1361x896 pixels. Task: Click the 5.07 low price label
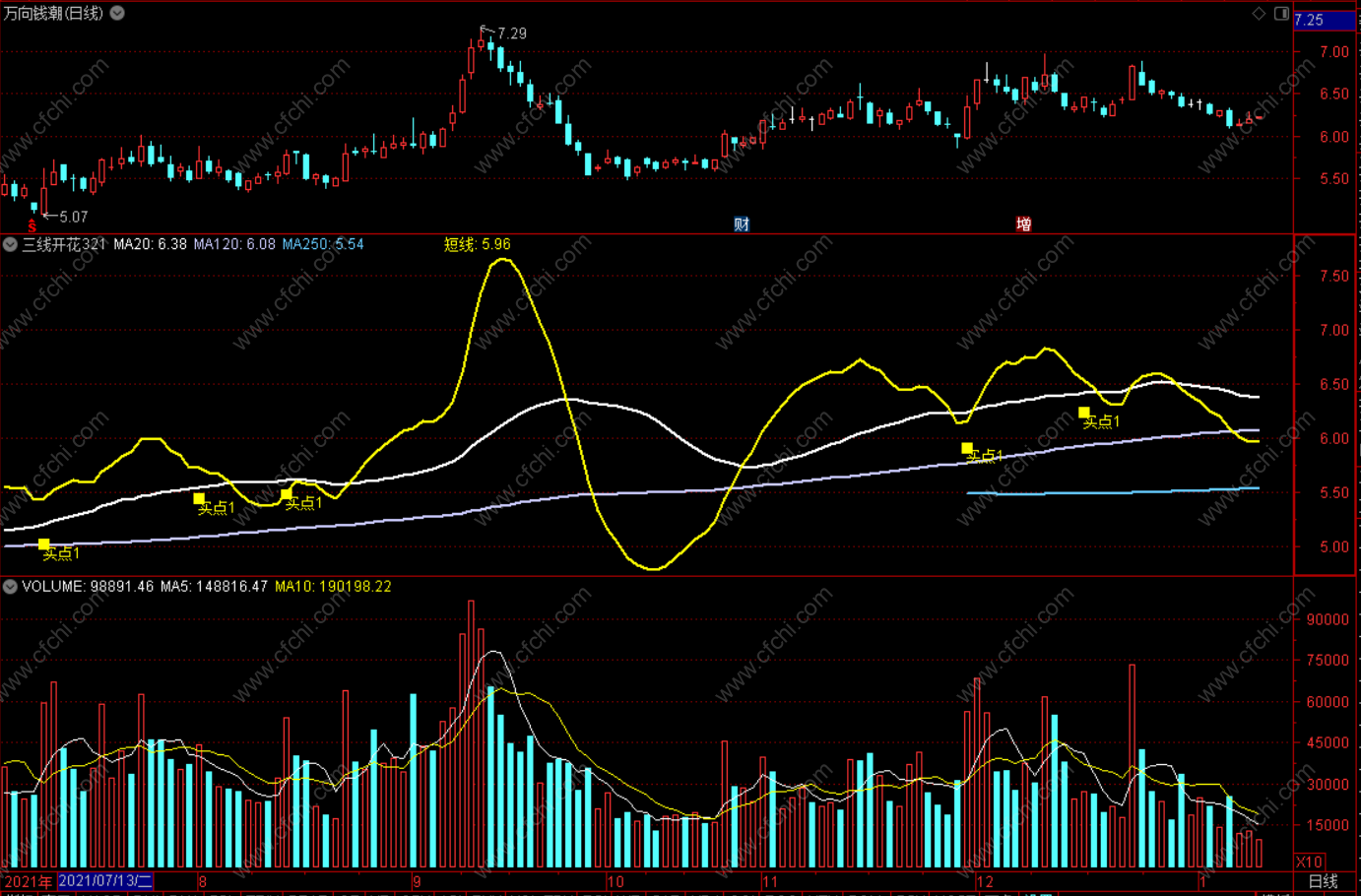point(74,217)
